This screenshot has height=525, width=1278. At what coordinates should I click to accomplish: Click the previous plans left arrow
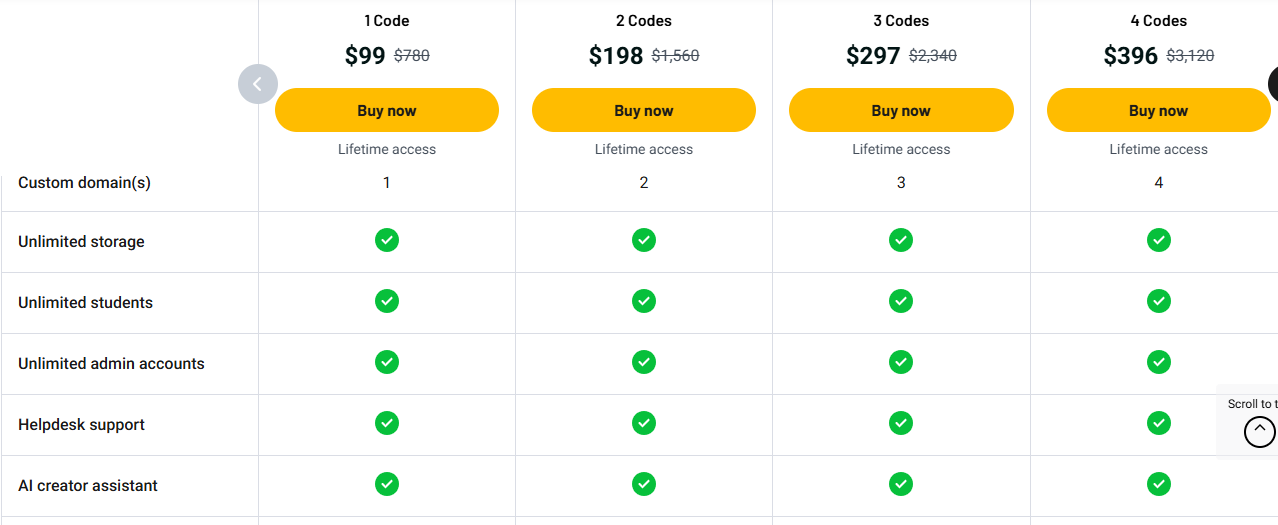pos(257,84)
